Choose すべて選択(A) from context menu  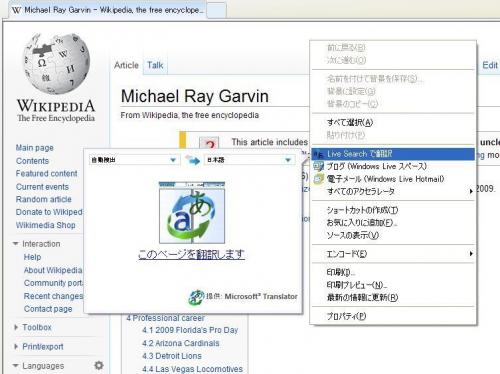point(393,122)
